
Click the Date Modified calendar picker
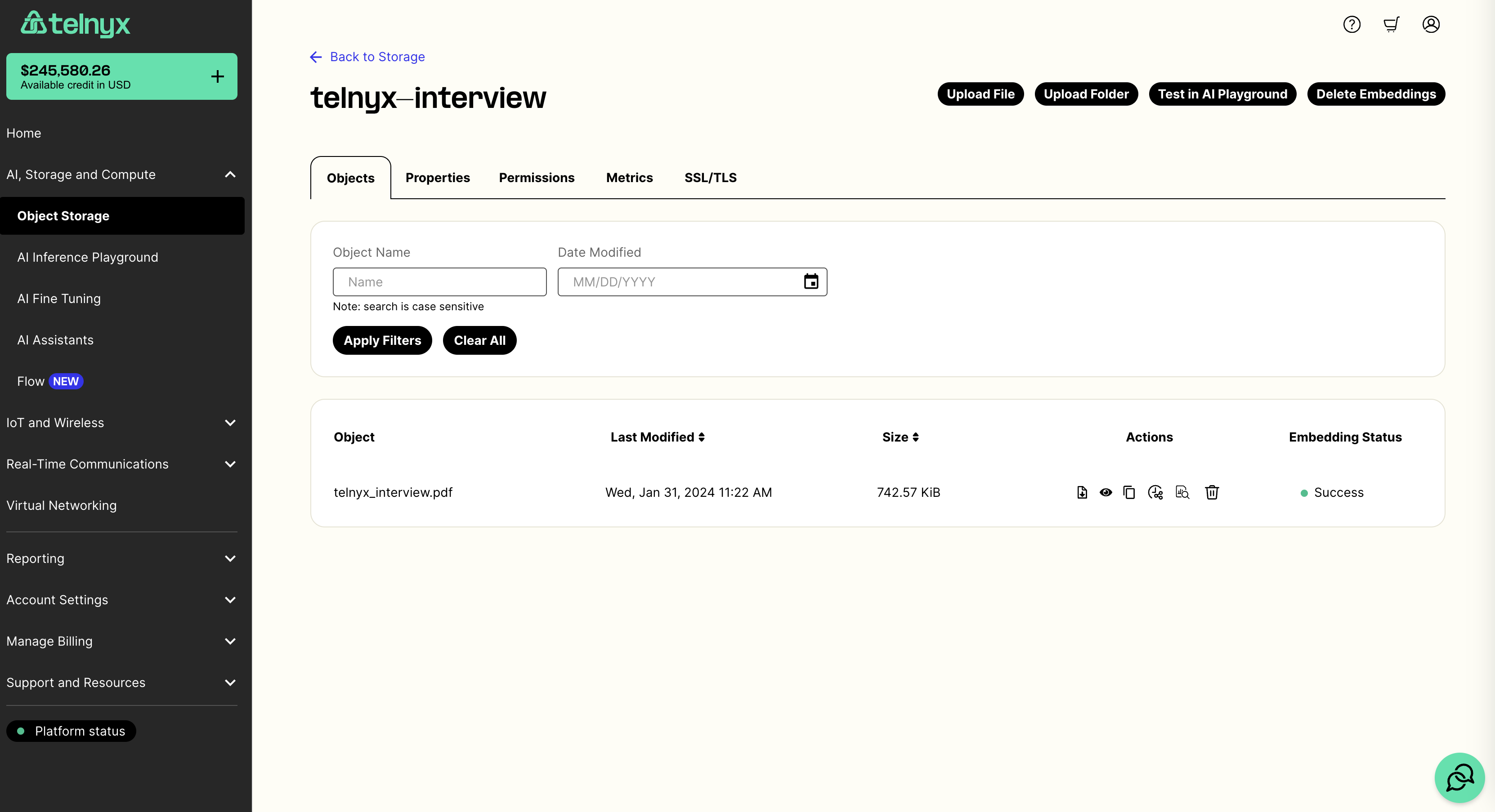tap(812, 281)
